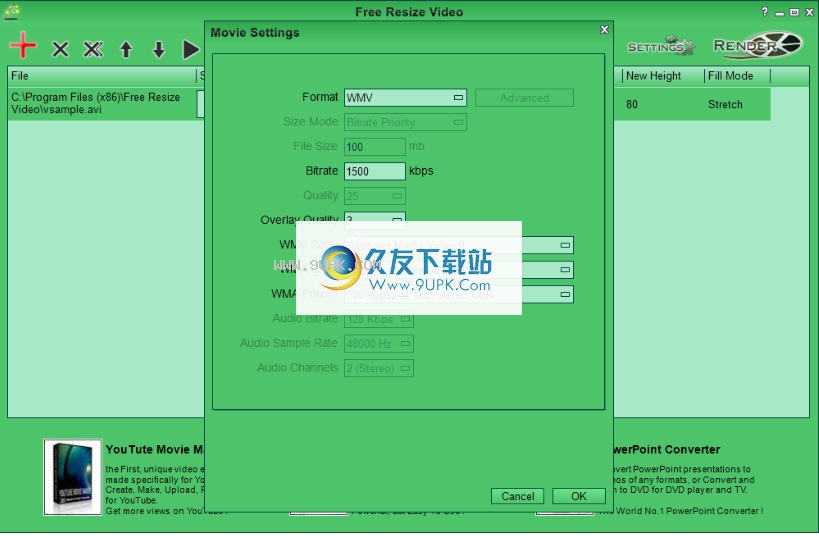Click the New Height value 80
This screenshot has width=819, height=536.
click(x=632, y=104)
